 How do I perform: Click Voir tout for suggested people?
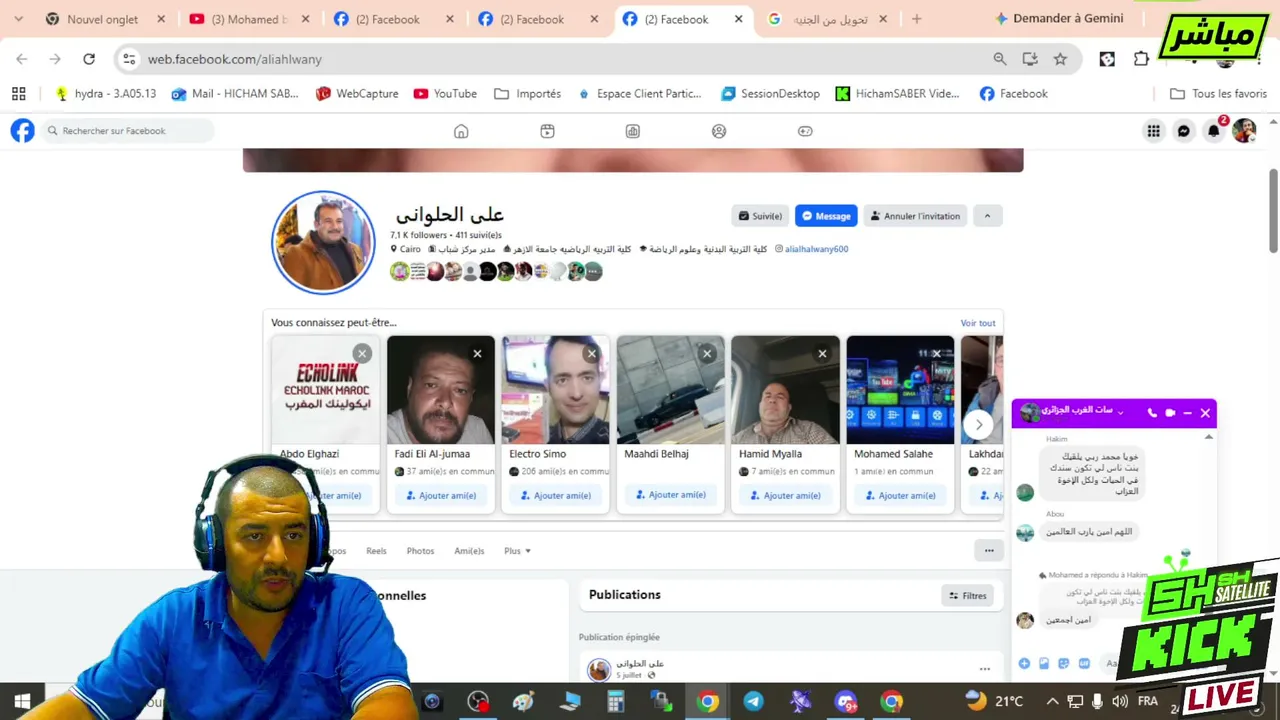click(x=978, y=323)
